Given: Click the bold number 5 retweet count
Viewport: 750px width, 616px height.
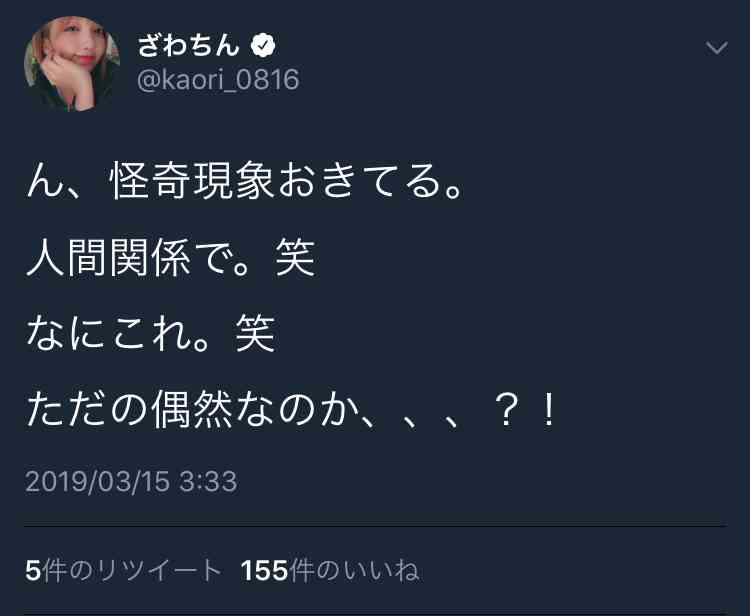Looking at the screenshot, I should click(33, 571).
